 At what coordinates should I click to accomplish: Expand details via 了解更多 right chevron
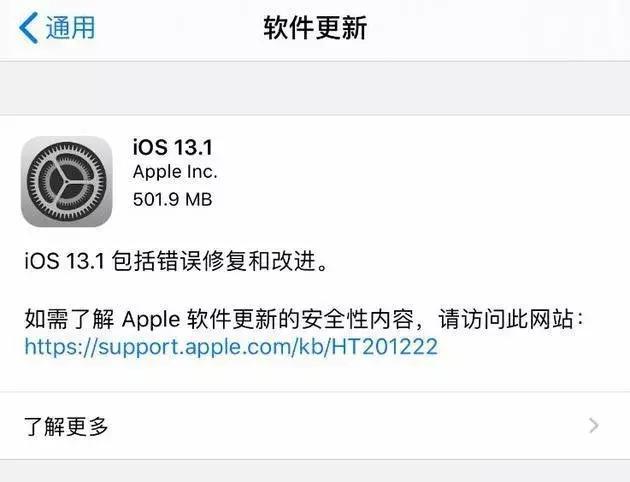click(594, 425)
